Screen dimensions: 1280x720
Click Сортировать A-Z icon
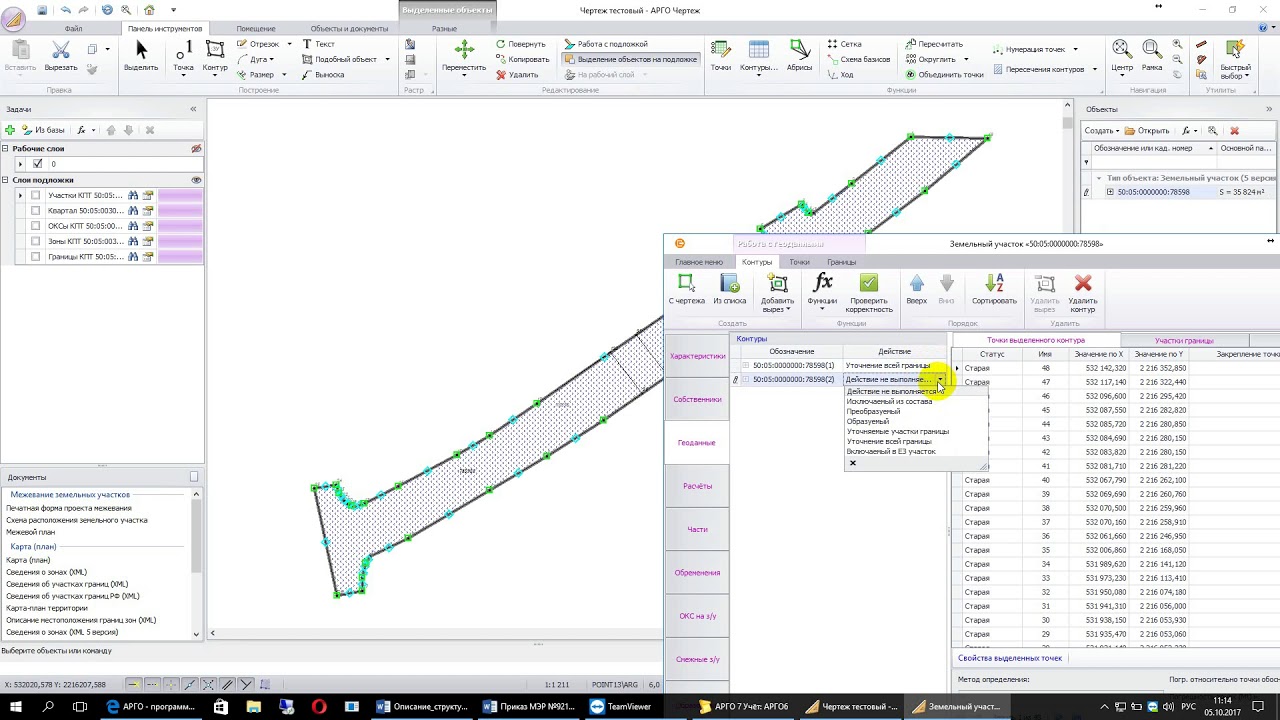[994, 290]
